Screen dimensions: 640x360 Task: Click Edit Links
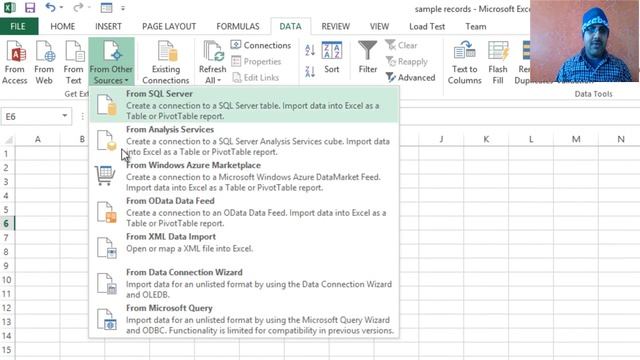click(256, 77)
